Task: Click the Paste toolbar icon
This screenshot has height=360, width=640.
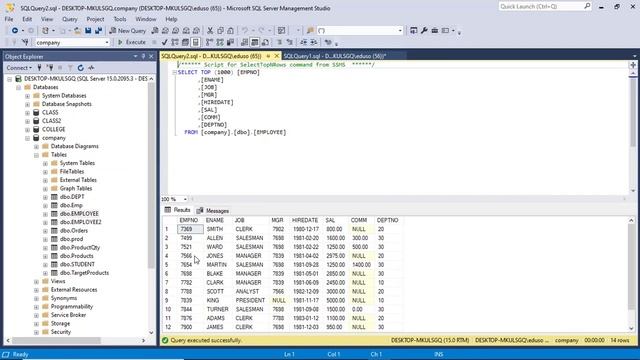Action: [x=231, y=31]
